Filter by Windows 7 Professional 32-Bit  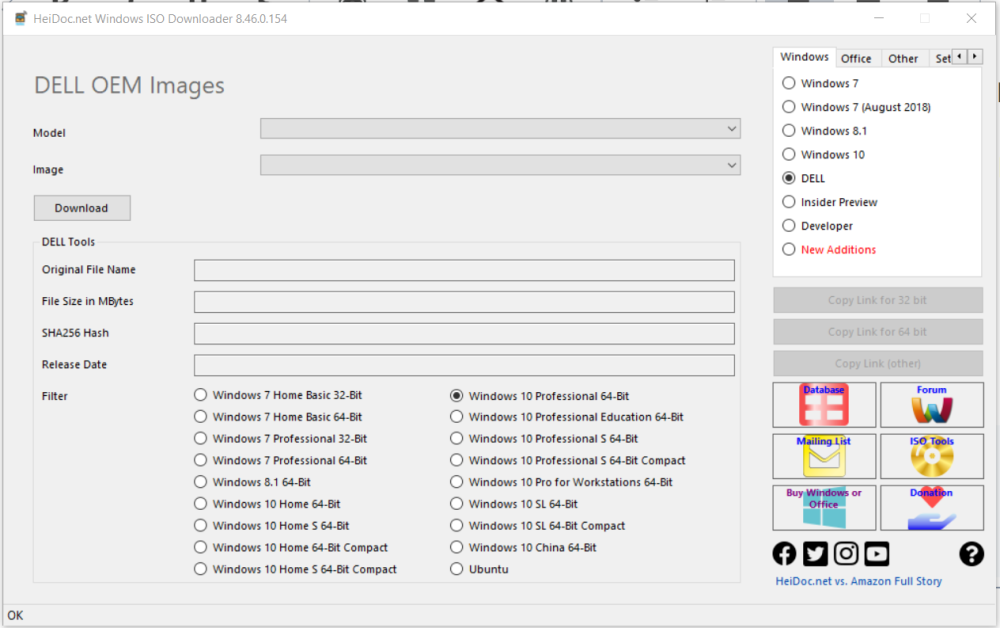pos(281,439)
